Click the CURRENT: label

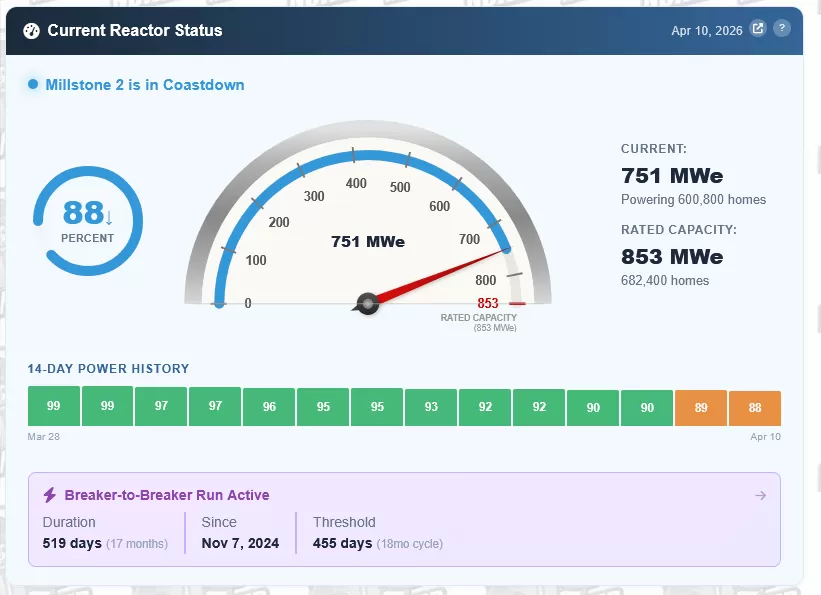point(654,149)
